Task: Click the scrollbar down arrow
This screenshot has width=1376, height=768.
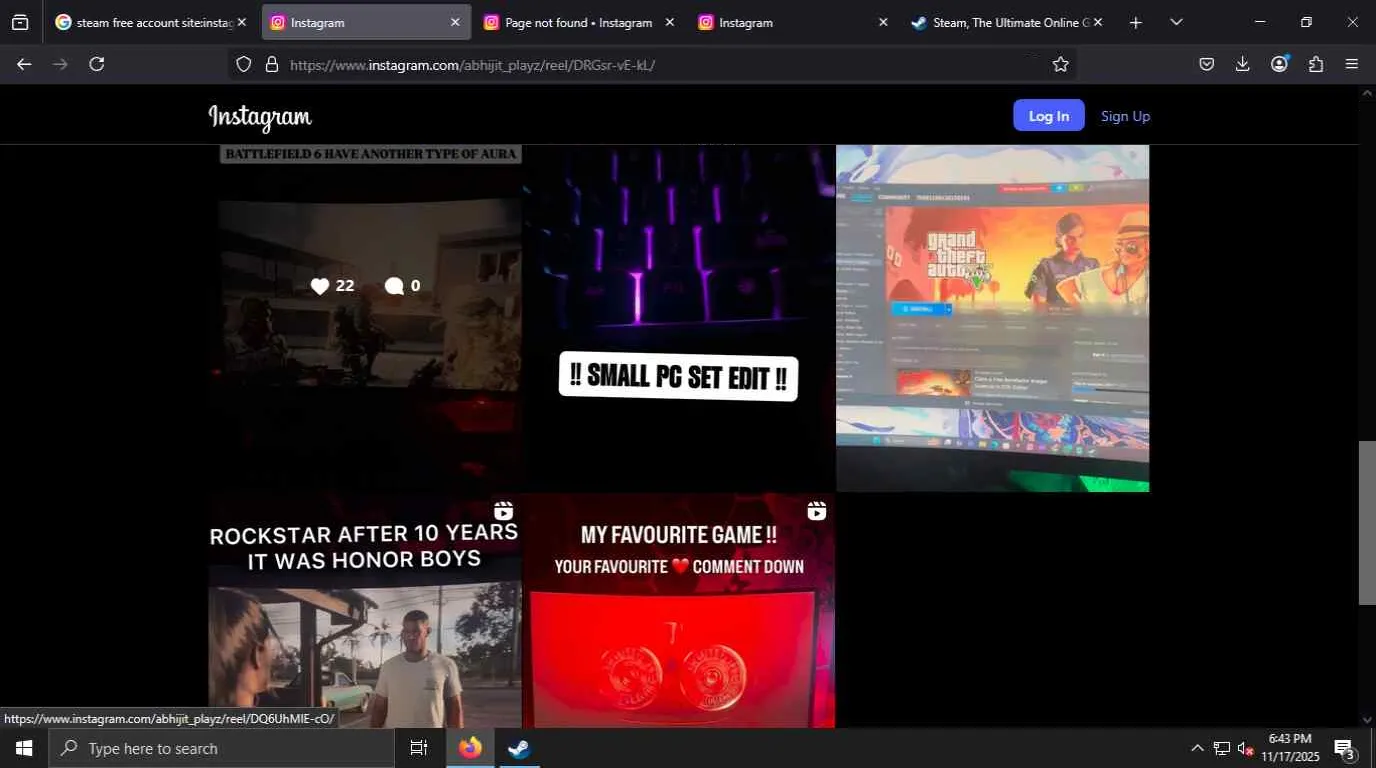Action: coord(1367,719)
